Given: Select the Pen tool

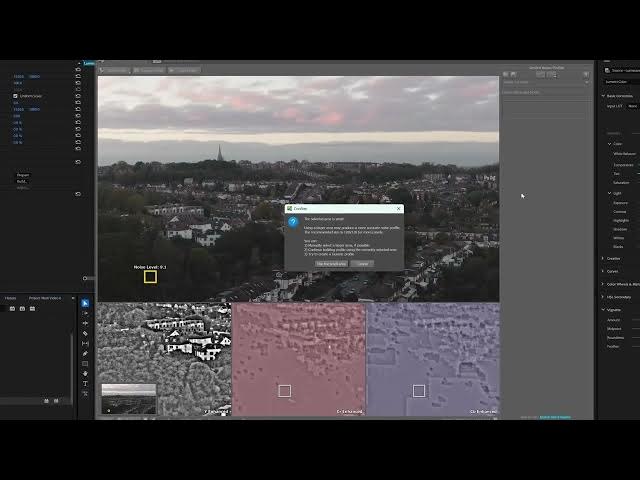Looking at the screenshot, I should tap(85, 353).
